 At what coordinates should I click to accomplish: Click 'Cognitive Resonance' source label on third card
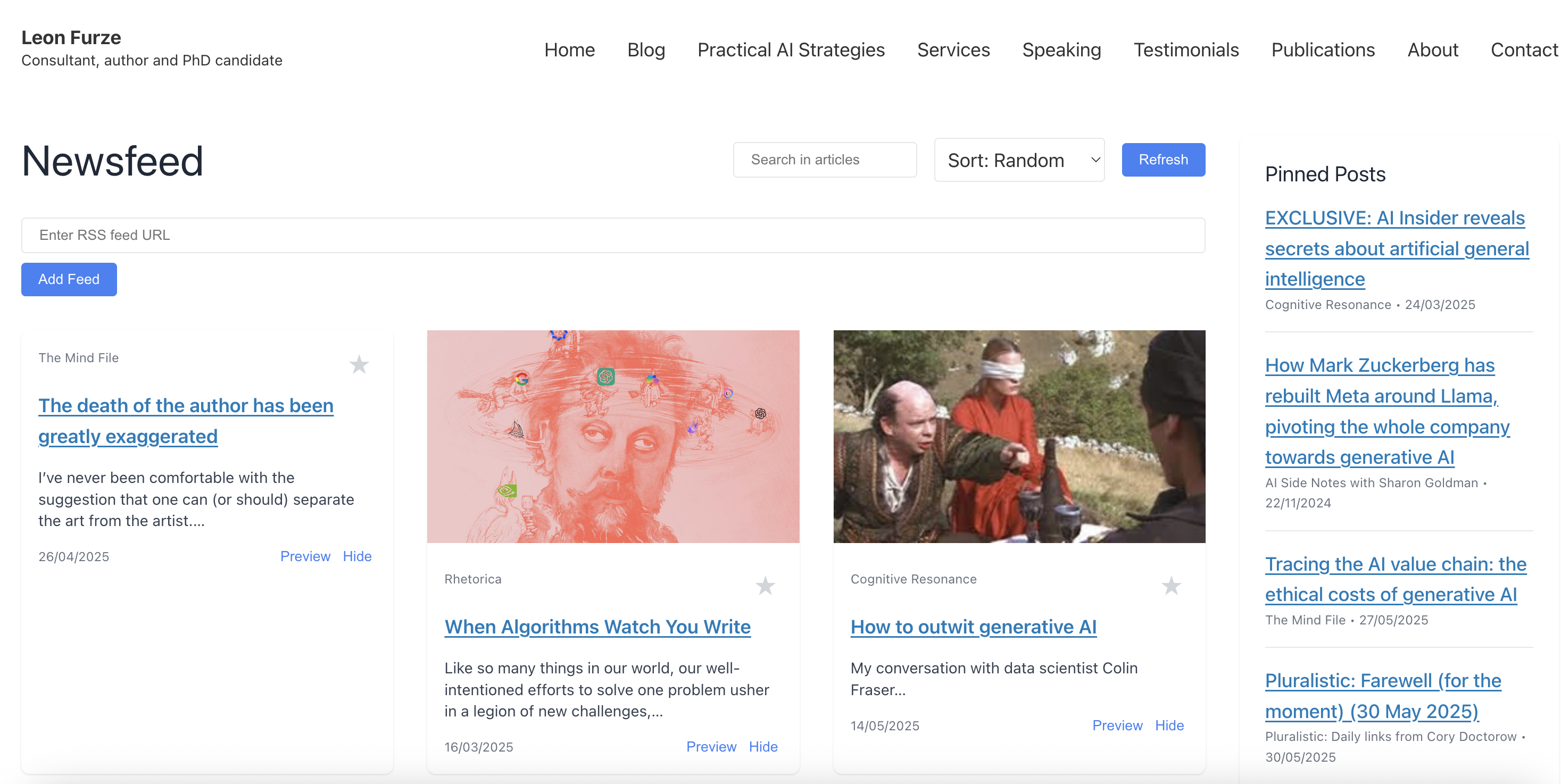(x=913, y=579)
